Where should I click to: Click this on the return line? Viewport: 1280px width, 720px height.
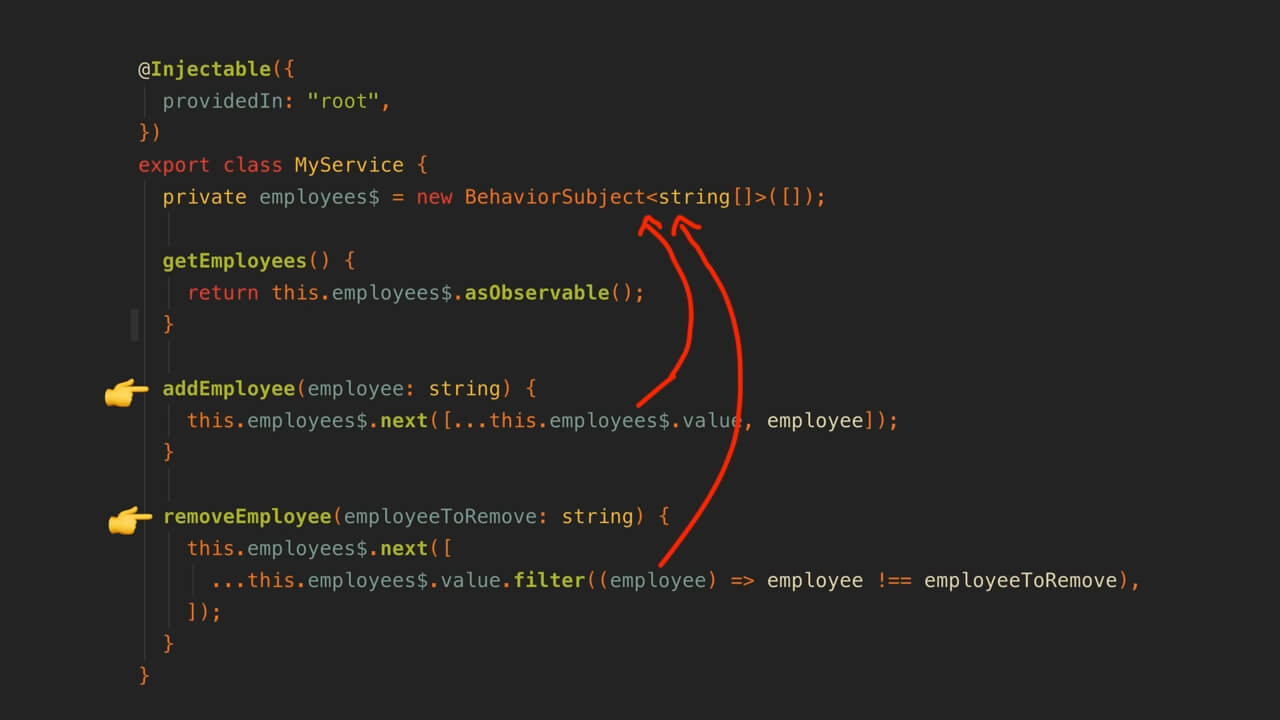[295, 293]
